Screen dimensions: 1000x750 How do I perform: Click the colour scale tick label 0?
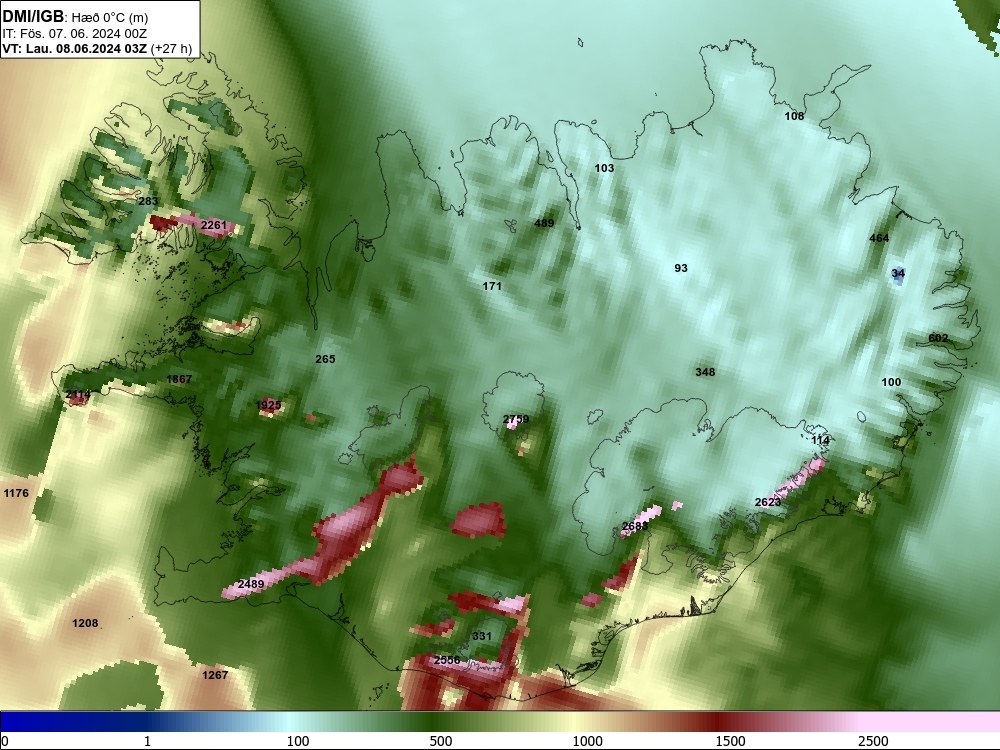pyautogui.click(x=5, y=741)
